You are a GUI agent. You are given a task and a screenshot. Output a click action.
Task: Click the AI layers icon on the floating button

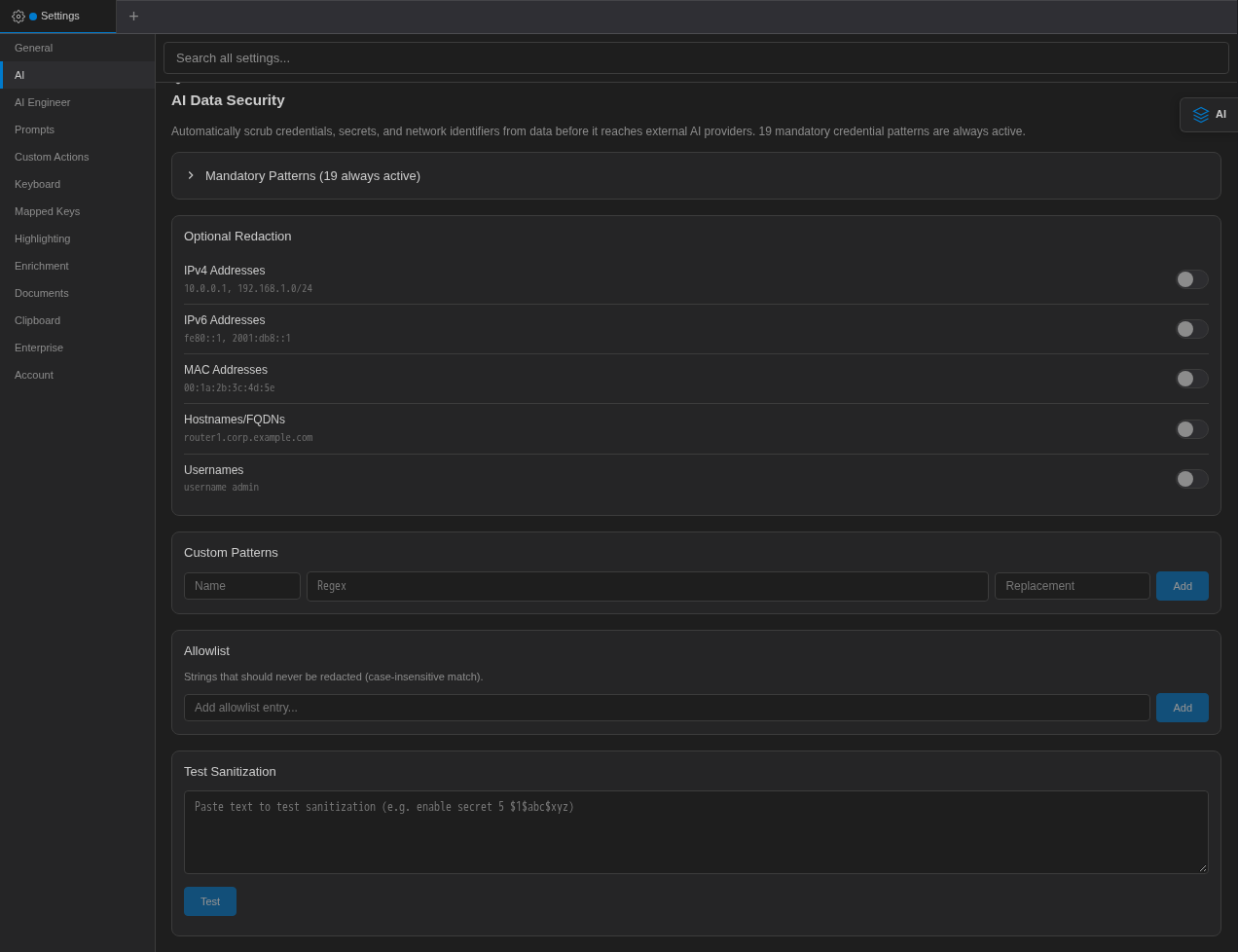[1201, 115]
